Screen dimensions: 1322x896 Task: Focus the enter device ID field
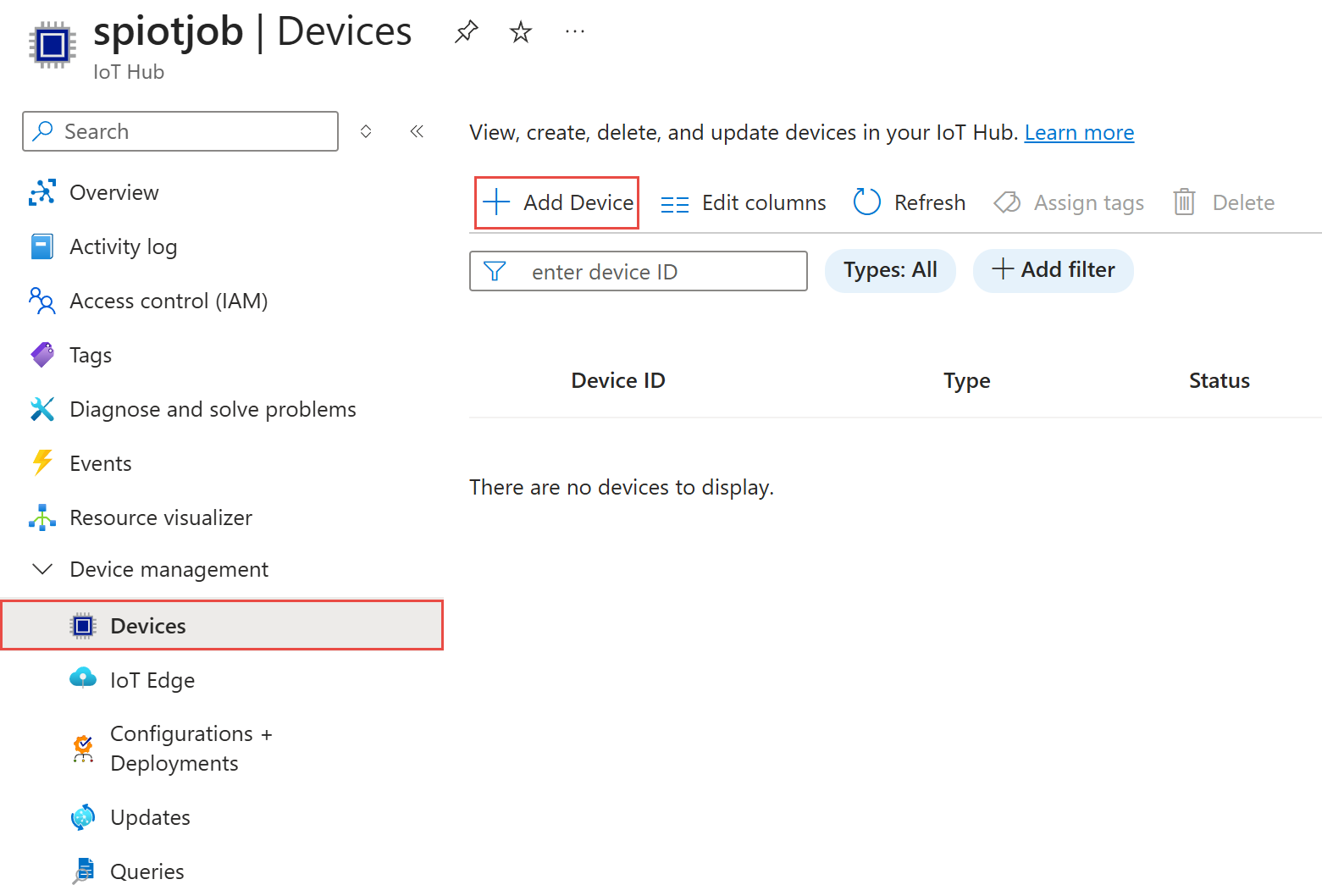pos(652,272)
